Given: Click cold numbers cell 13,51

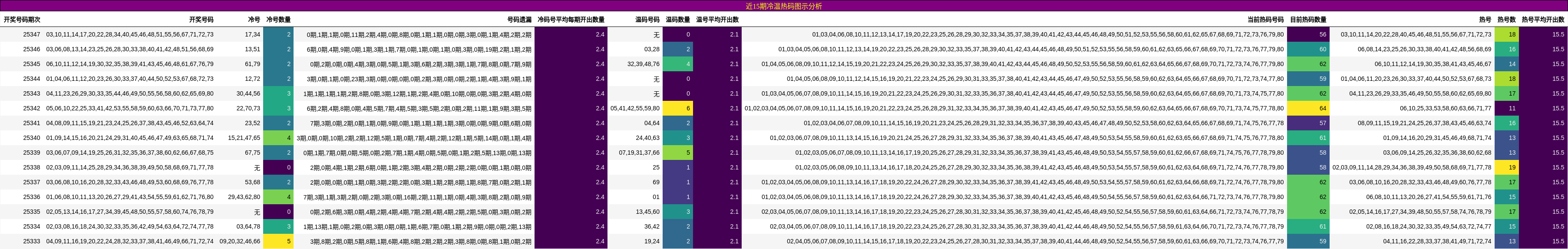Looking at the screenshot, I should click(253, 49).
